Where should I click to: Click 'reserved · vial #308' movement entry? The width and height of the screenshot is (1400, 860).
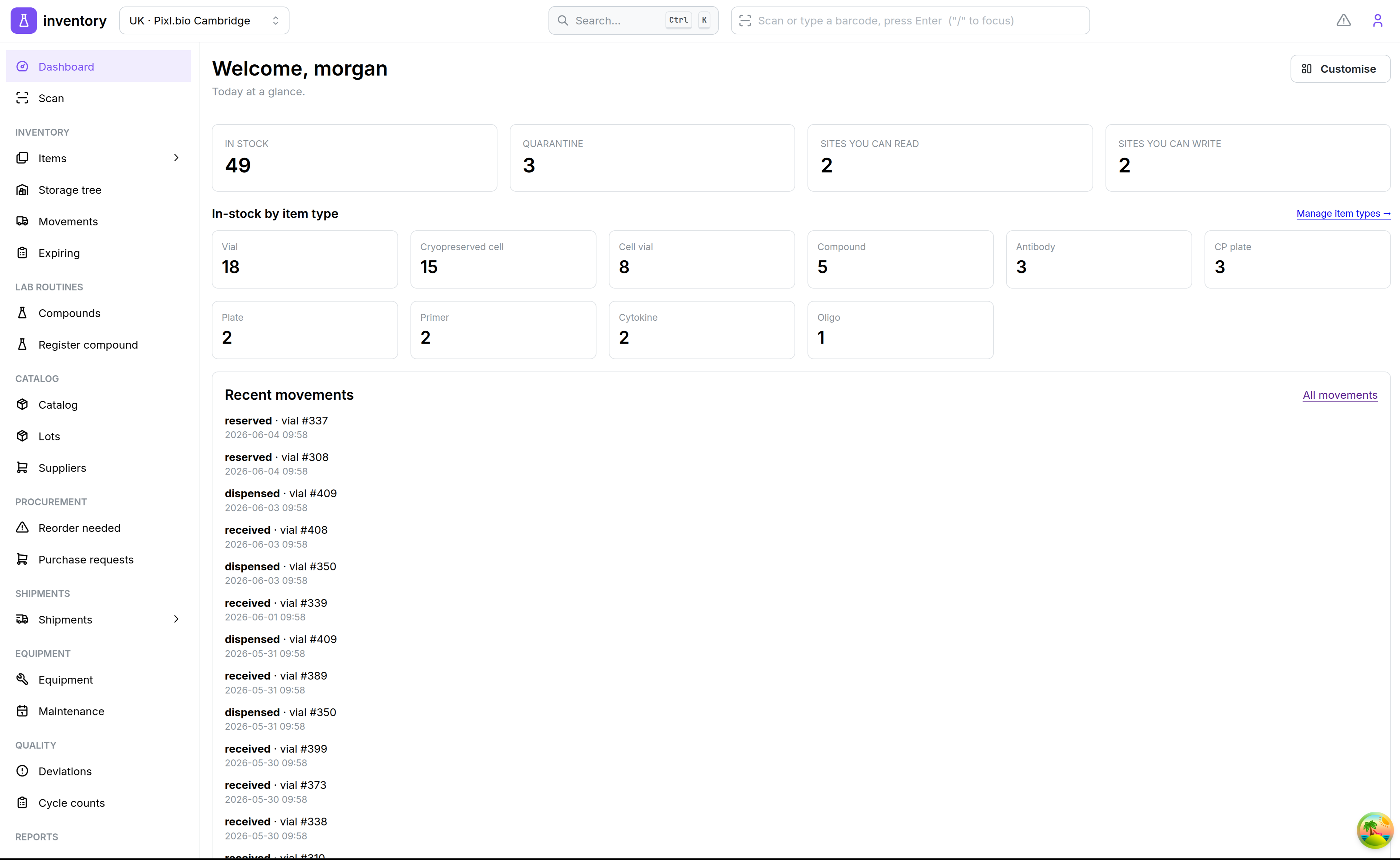[276, 457]
